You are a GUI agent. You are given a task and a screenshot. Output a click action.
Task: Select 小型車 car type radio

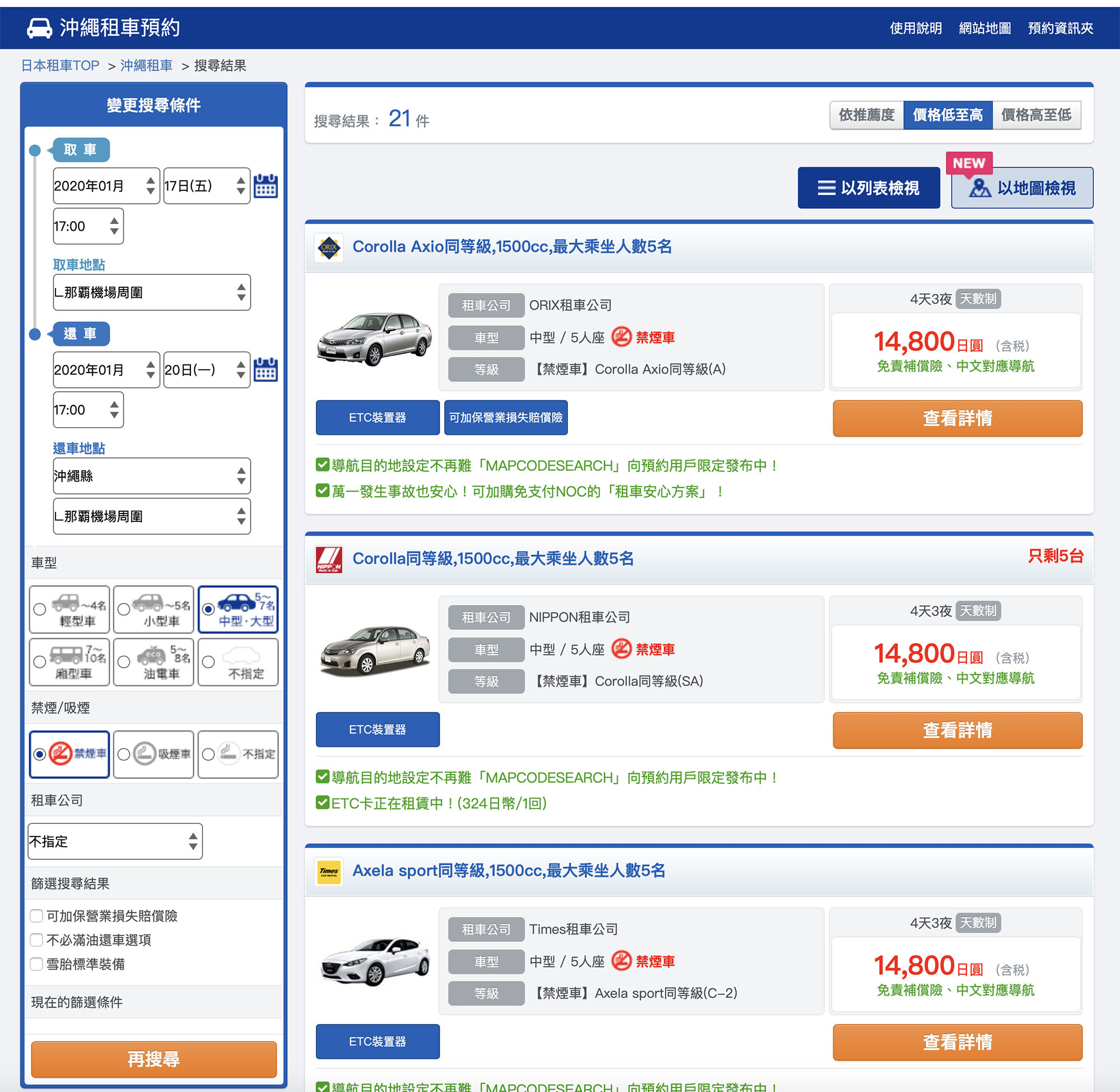[x=124, y=609]
